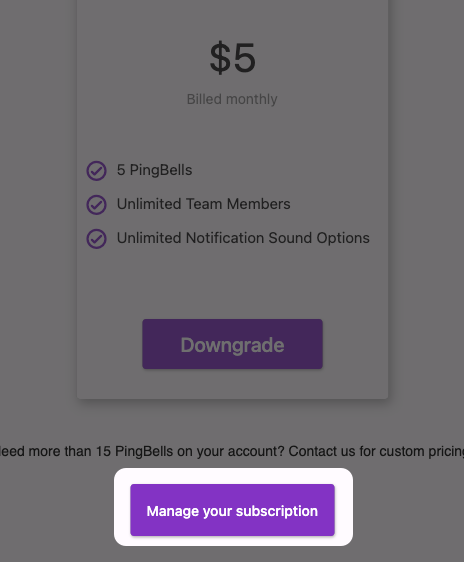Select the $5 price heading
Viewport: 464px width, 562px height.
pos(233,58)
